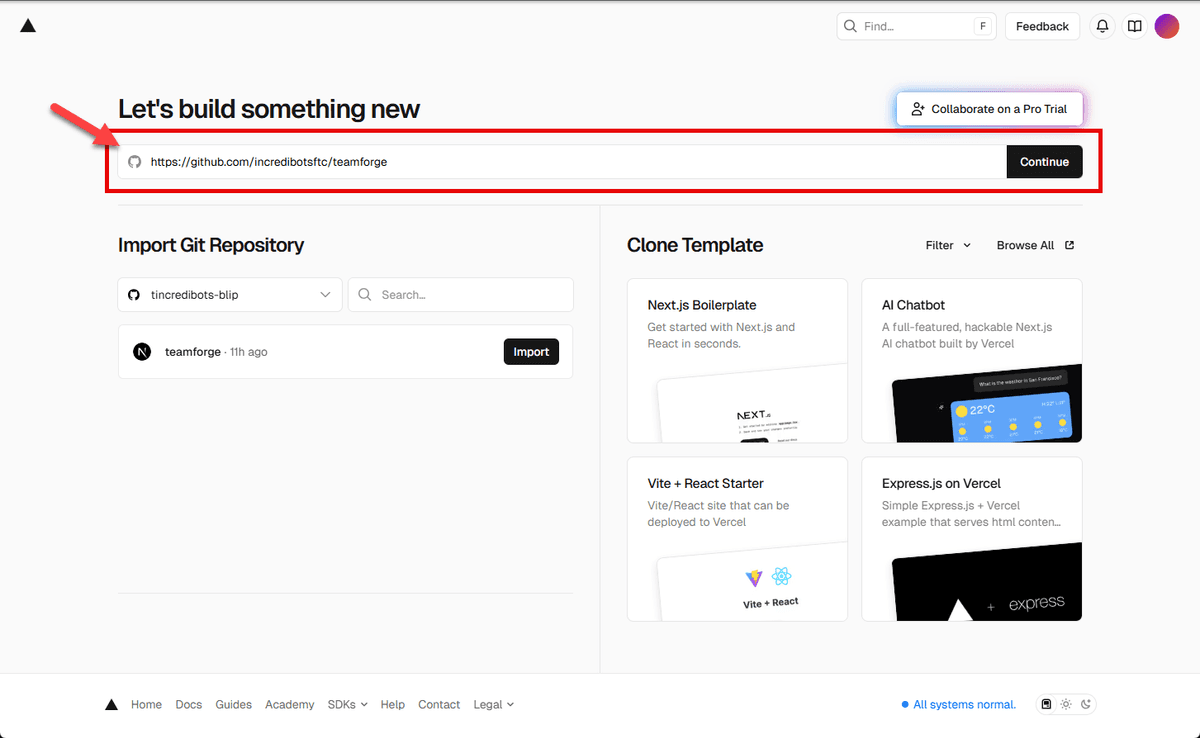Open your profile avatar menu
1200x738 pixels.
coord(1167,25)
